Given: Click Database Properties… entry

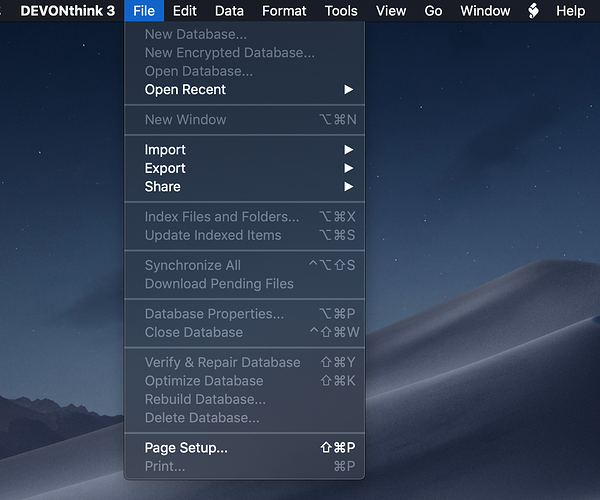Looking at the screenshot, I should (245, 314).
